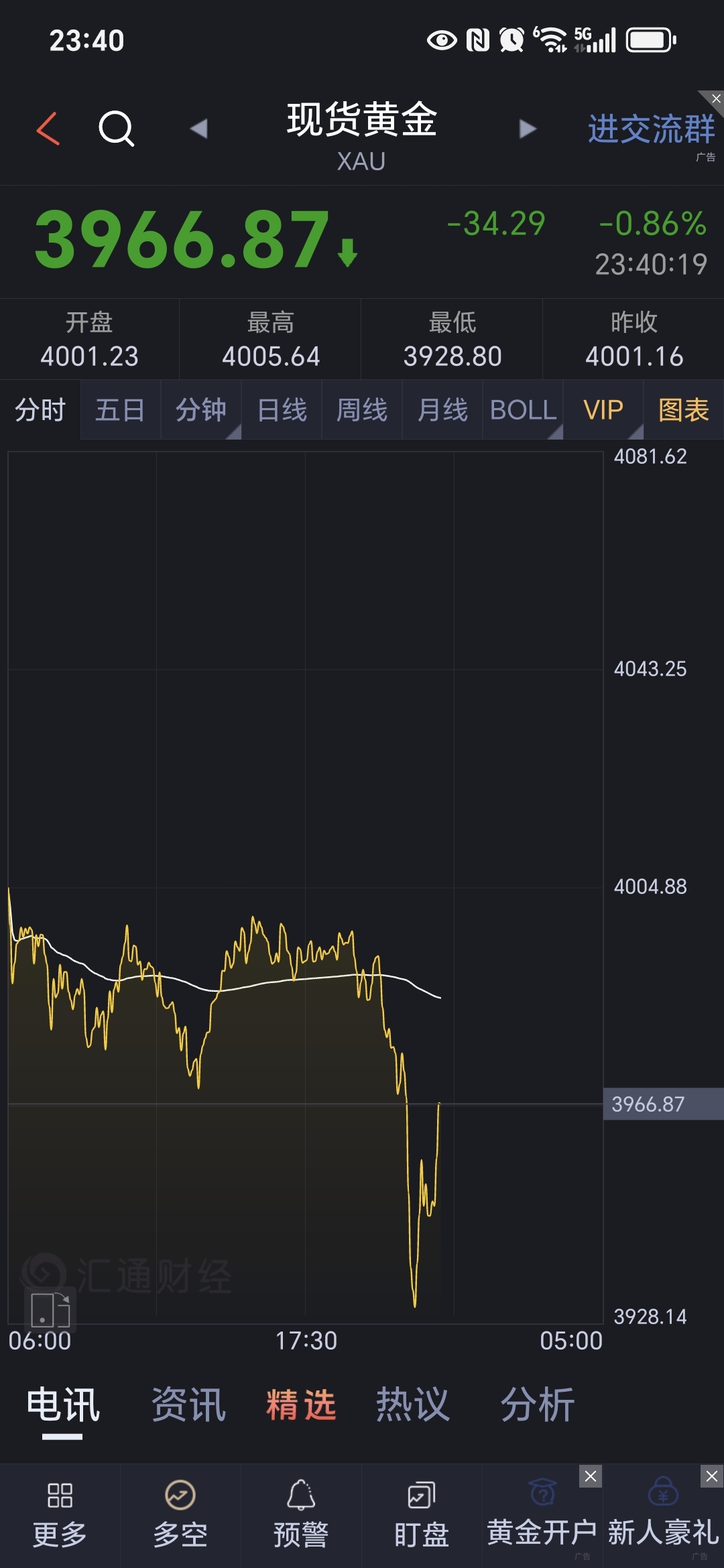The width and height of the screenshot is (724, 1568).
Task: Select the 热议 discussion tab
Action: click(x=412, y=1404)
